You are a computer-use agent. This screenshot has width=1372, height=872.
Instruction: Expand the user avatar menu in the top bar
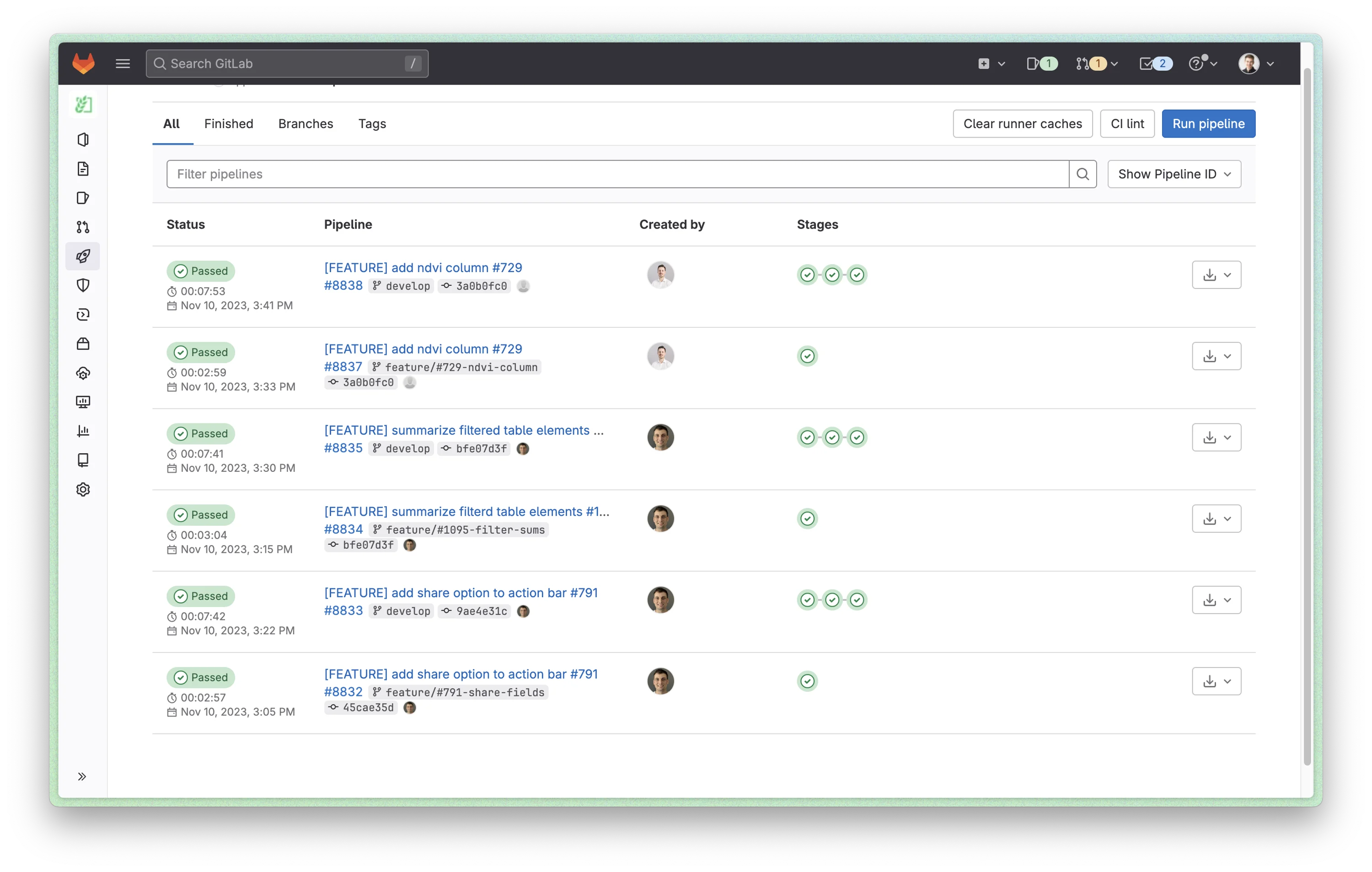coord(1256,63)
